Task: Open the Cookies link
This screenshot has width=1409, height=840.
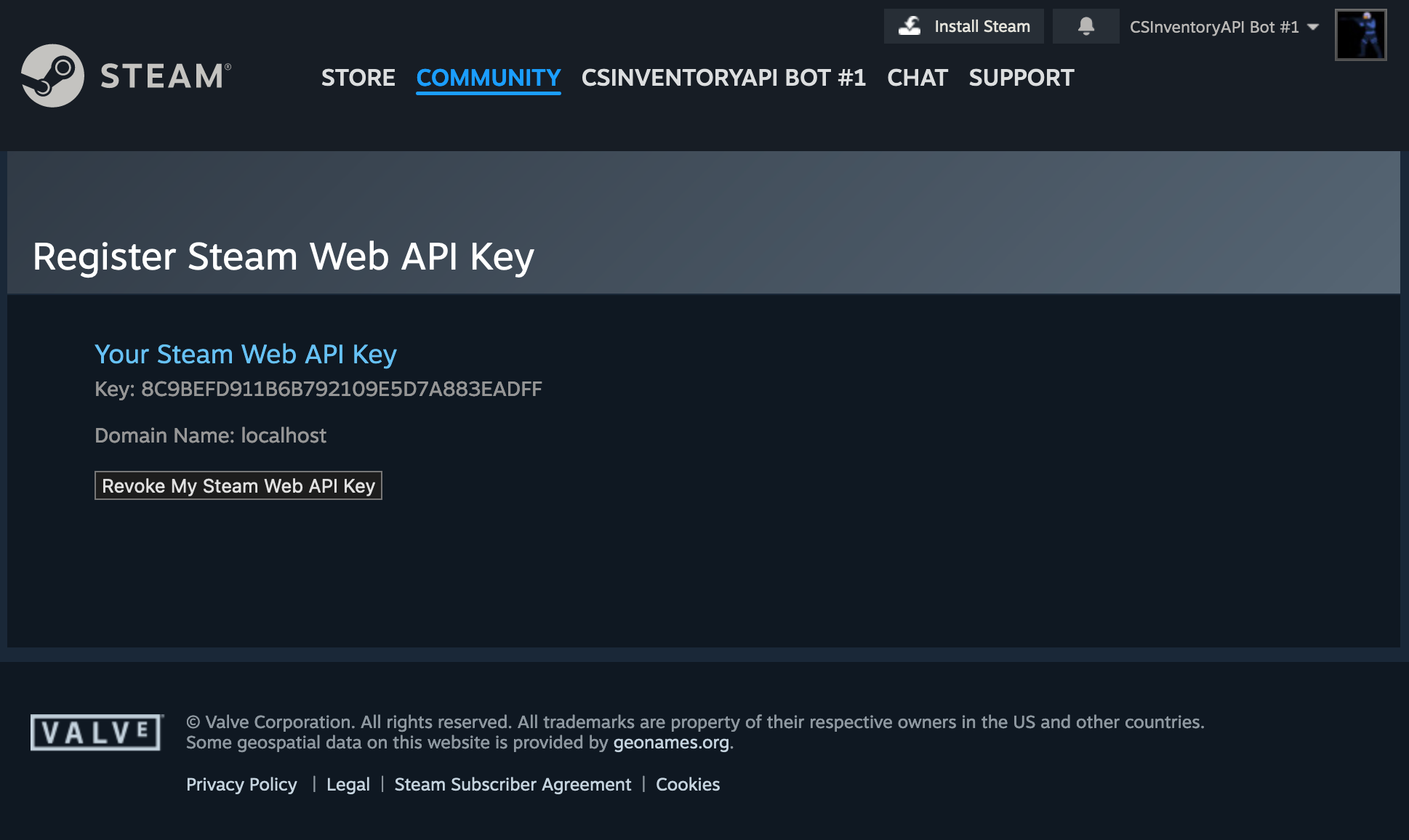Action: coord(688,785)
